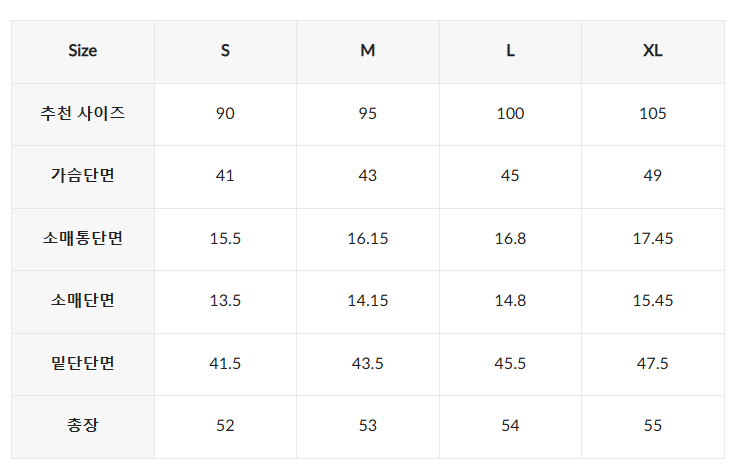
Task: Click the 추천 사이즈 row label
Action: point(83,114)
